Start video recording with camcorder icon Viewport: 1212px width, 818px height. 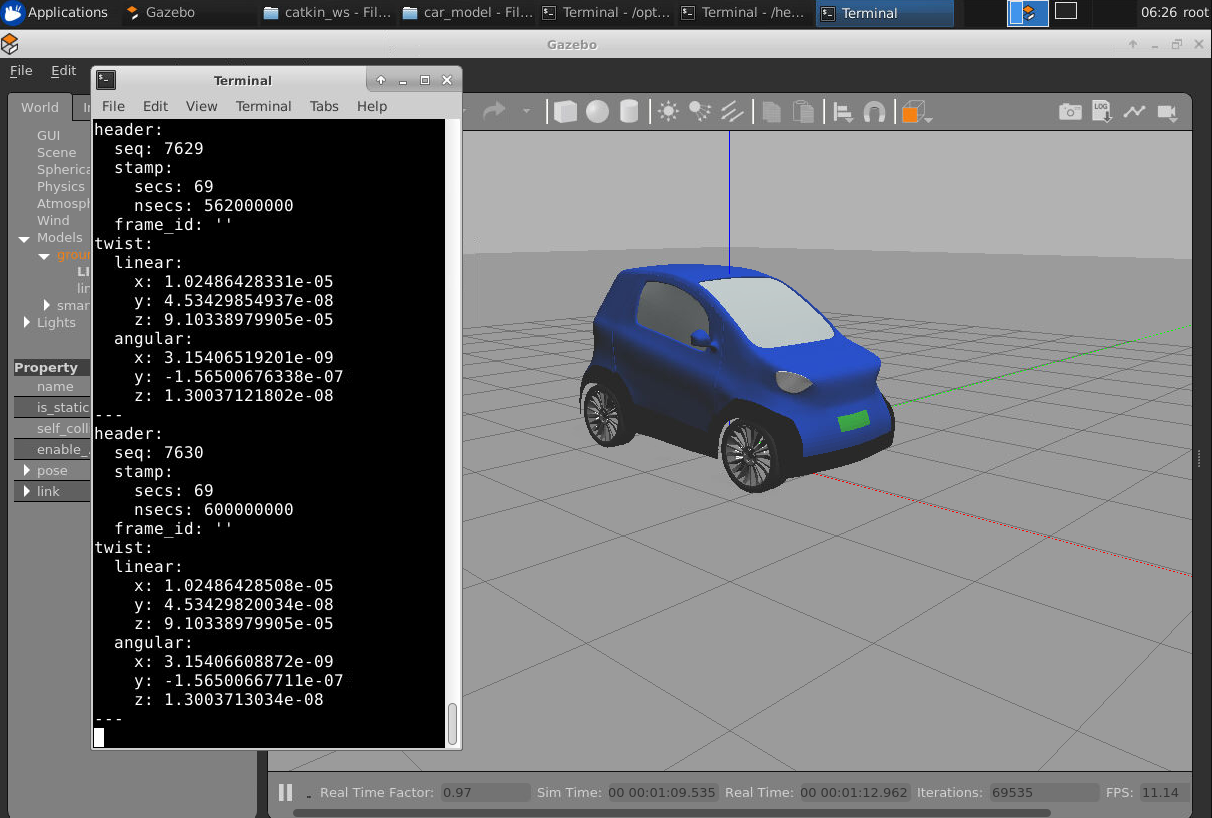point(1166,111)
